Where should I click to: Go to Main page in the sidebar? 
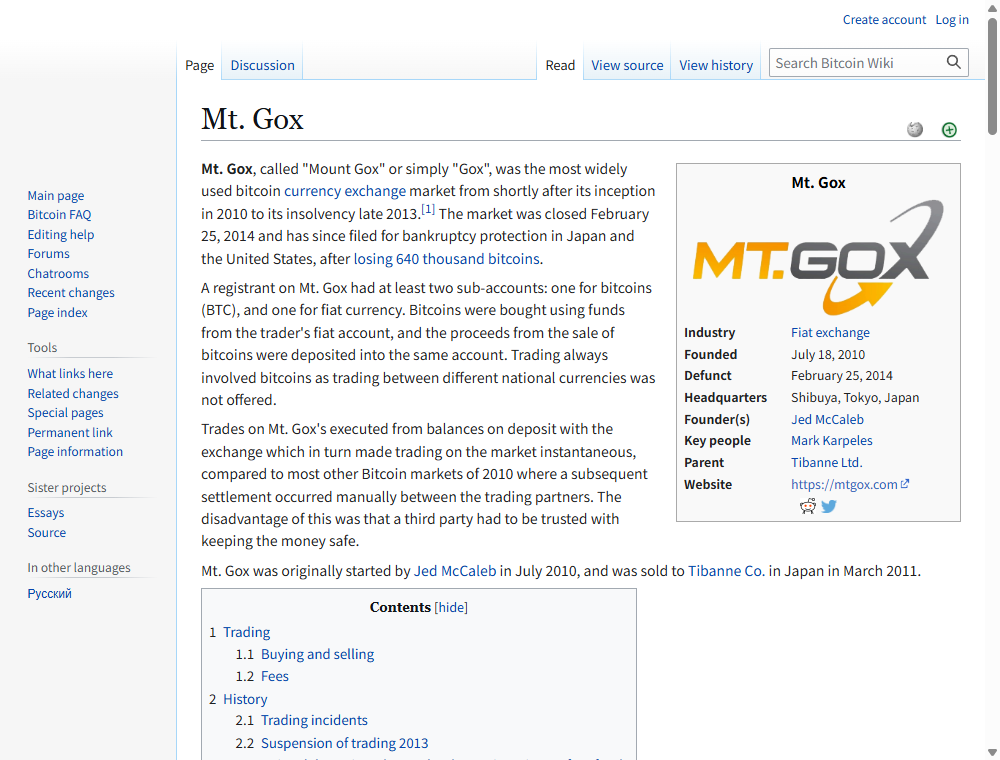tap(55, 196)
